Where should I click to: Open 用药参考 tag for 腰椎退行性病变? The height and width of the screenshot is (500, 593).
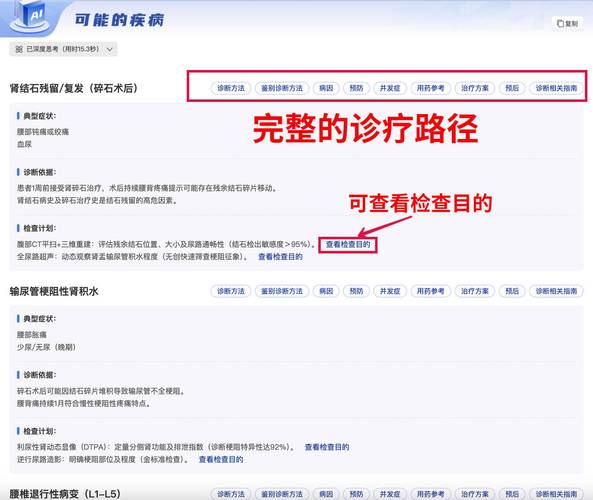[430, 494]
